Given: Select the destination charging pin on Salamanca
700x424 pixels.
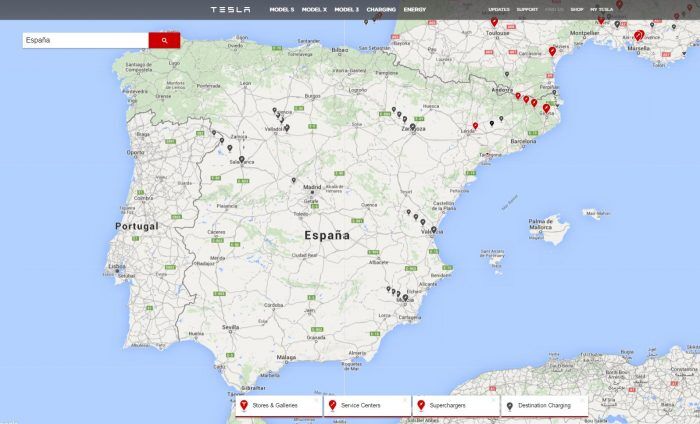Looking at the screenshot, I should [x=242, y=159].
